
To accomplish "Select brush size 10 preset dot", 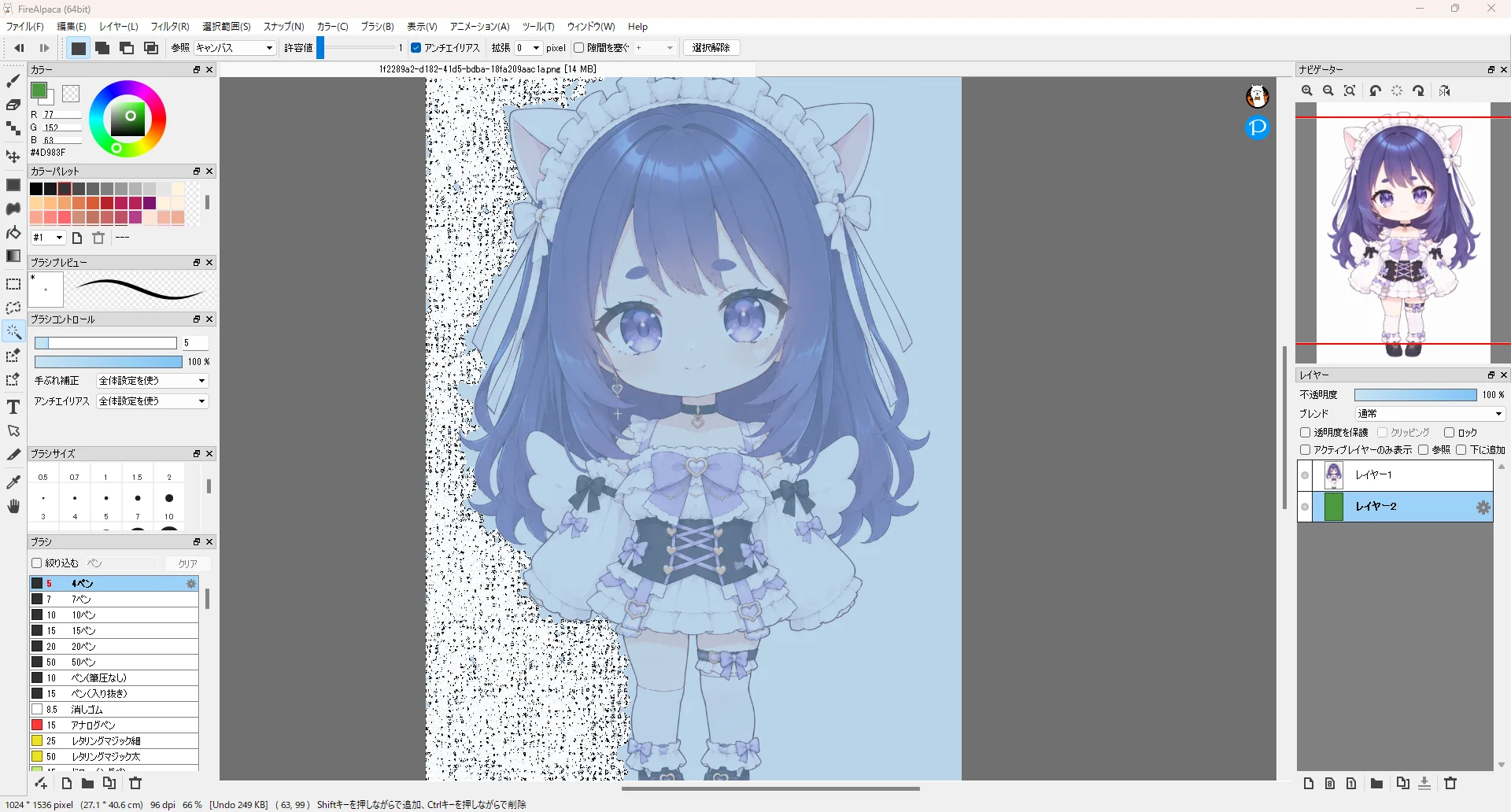I will point(169,498).
